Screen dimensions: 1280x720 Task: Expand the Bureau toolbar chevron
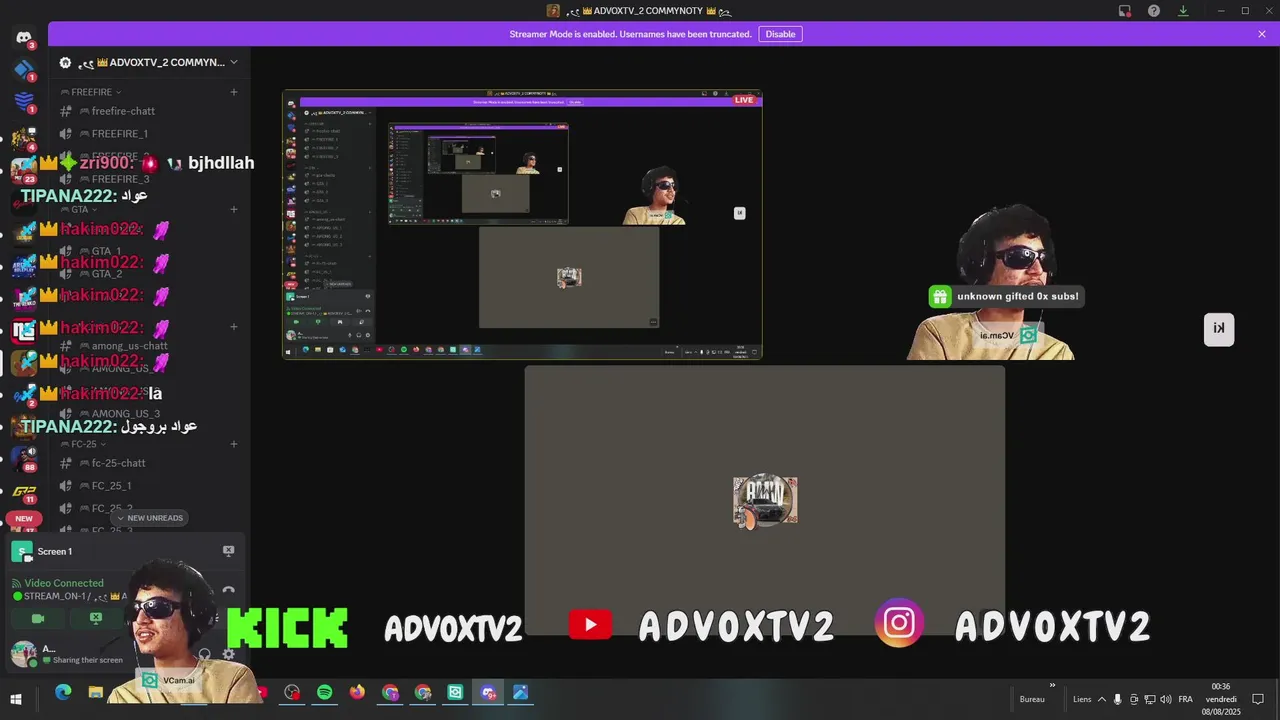(1052, 686)
